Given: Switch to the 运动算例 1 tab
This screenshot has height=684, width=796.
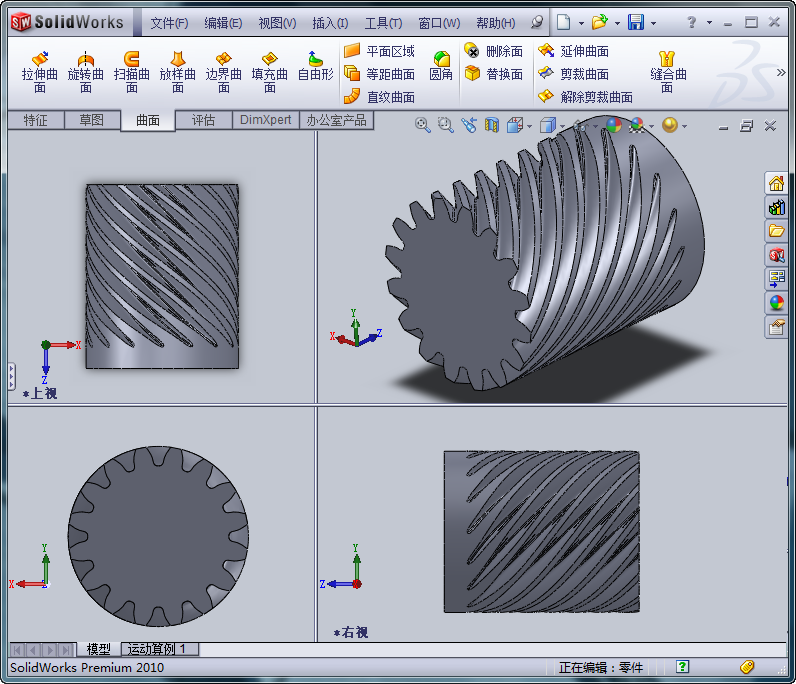Looking at the screenshot, I should (x=159, y=649).
